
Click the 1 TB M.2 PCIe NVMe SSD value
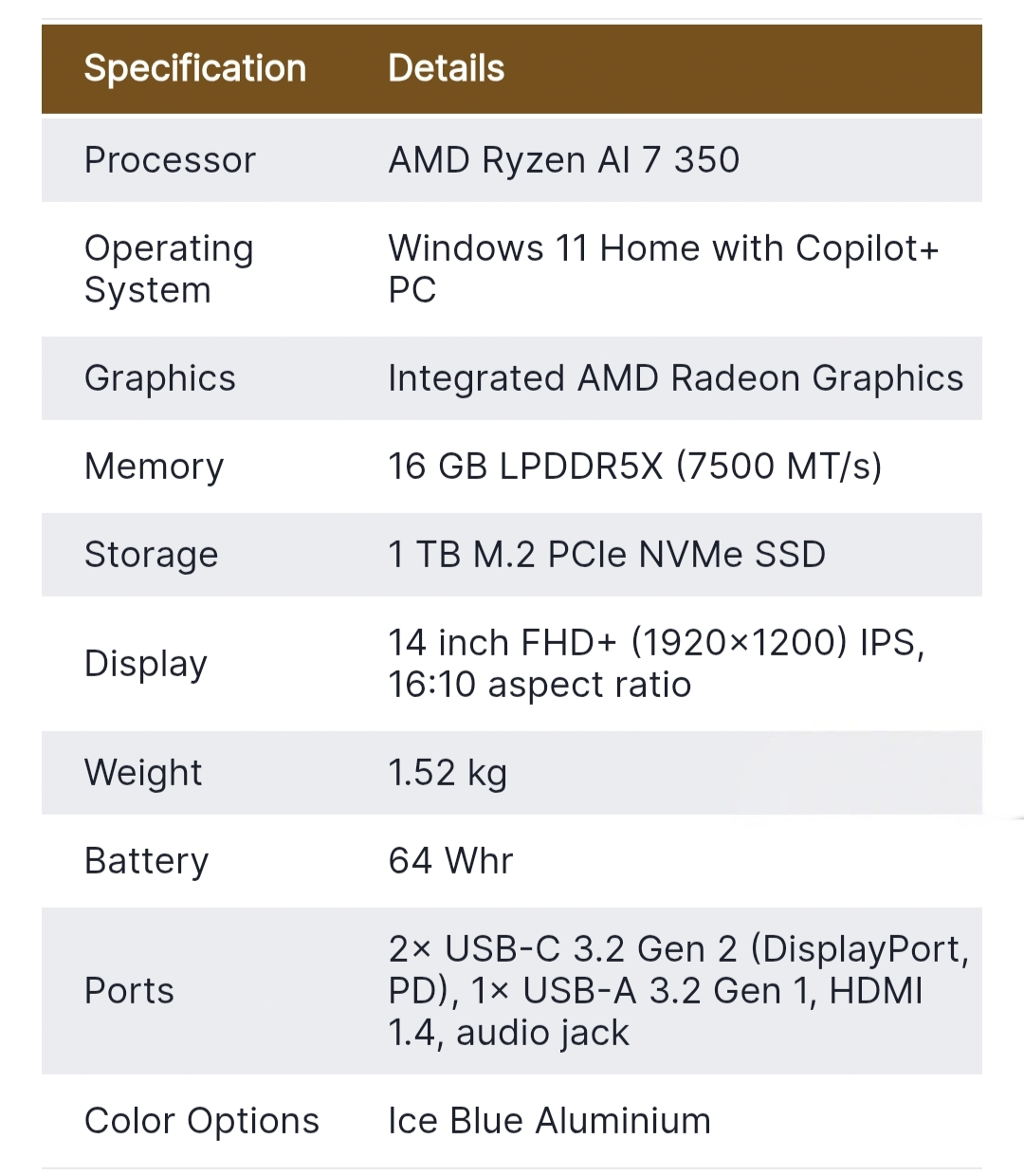(607, 555)
